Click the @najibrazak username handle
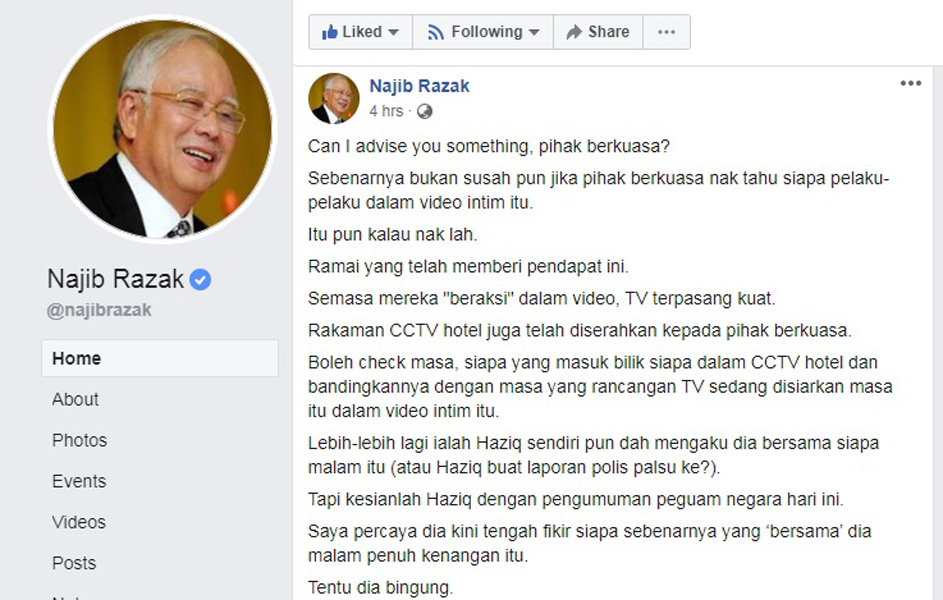943x600 pixels. (x=99, y=310)
